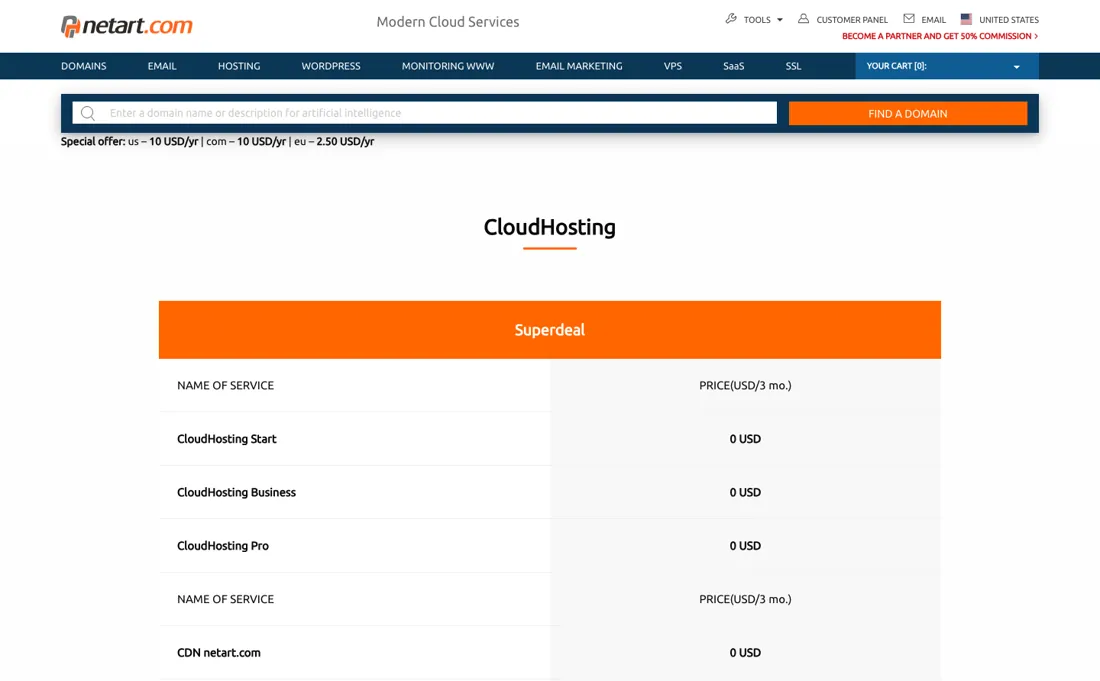Screen dimensions: 1100x681
Task: Click the United States flag icon
Action: click(966, 19)
